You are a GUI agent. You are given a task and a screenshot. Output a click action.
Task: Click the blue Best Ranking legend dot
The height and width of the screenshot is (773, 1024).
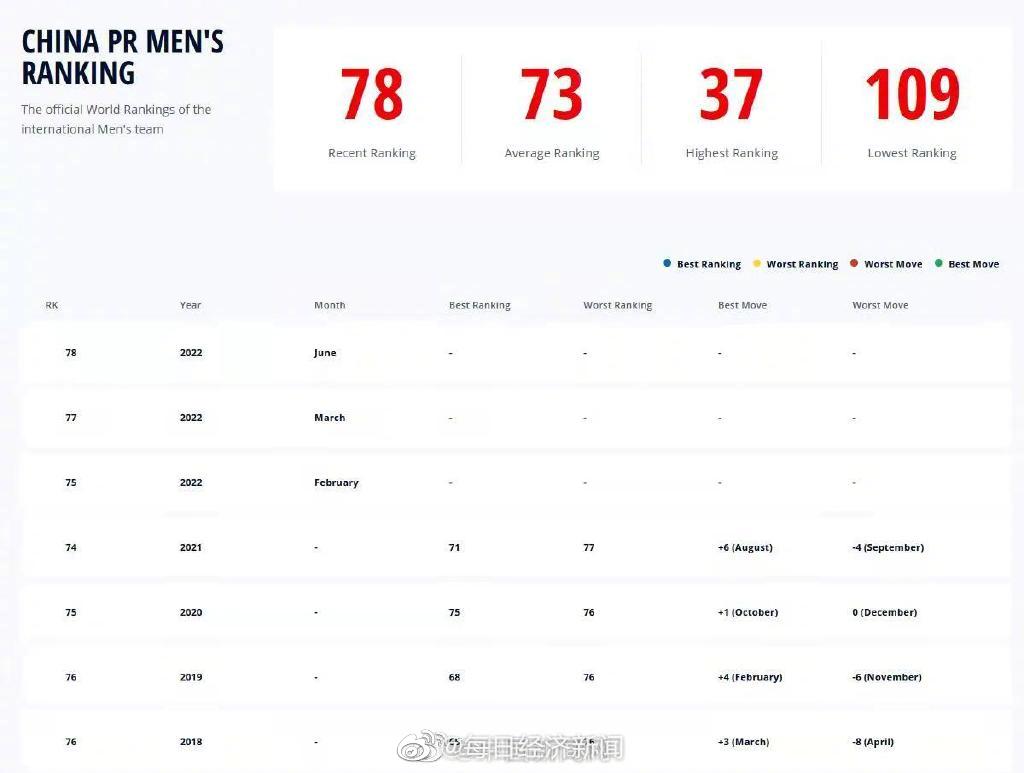[667, 263]
